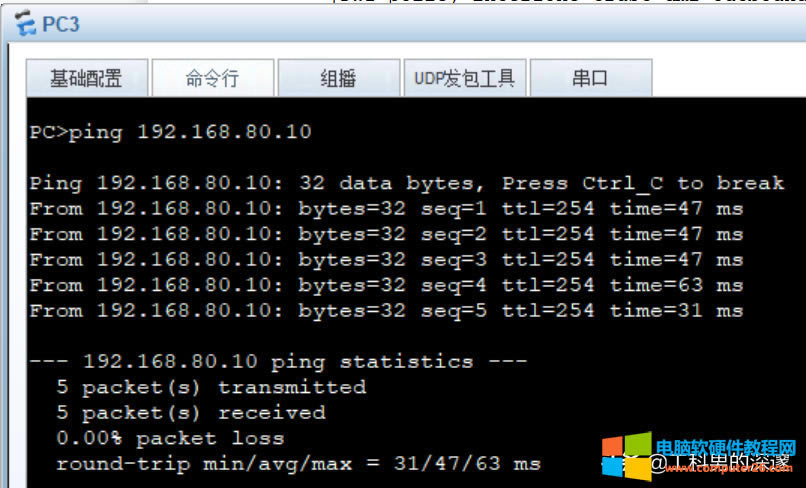Click the seq=1 ping reply line

386,209
